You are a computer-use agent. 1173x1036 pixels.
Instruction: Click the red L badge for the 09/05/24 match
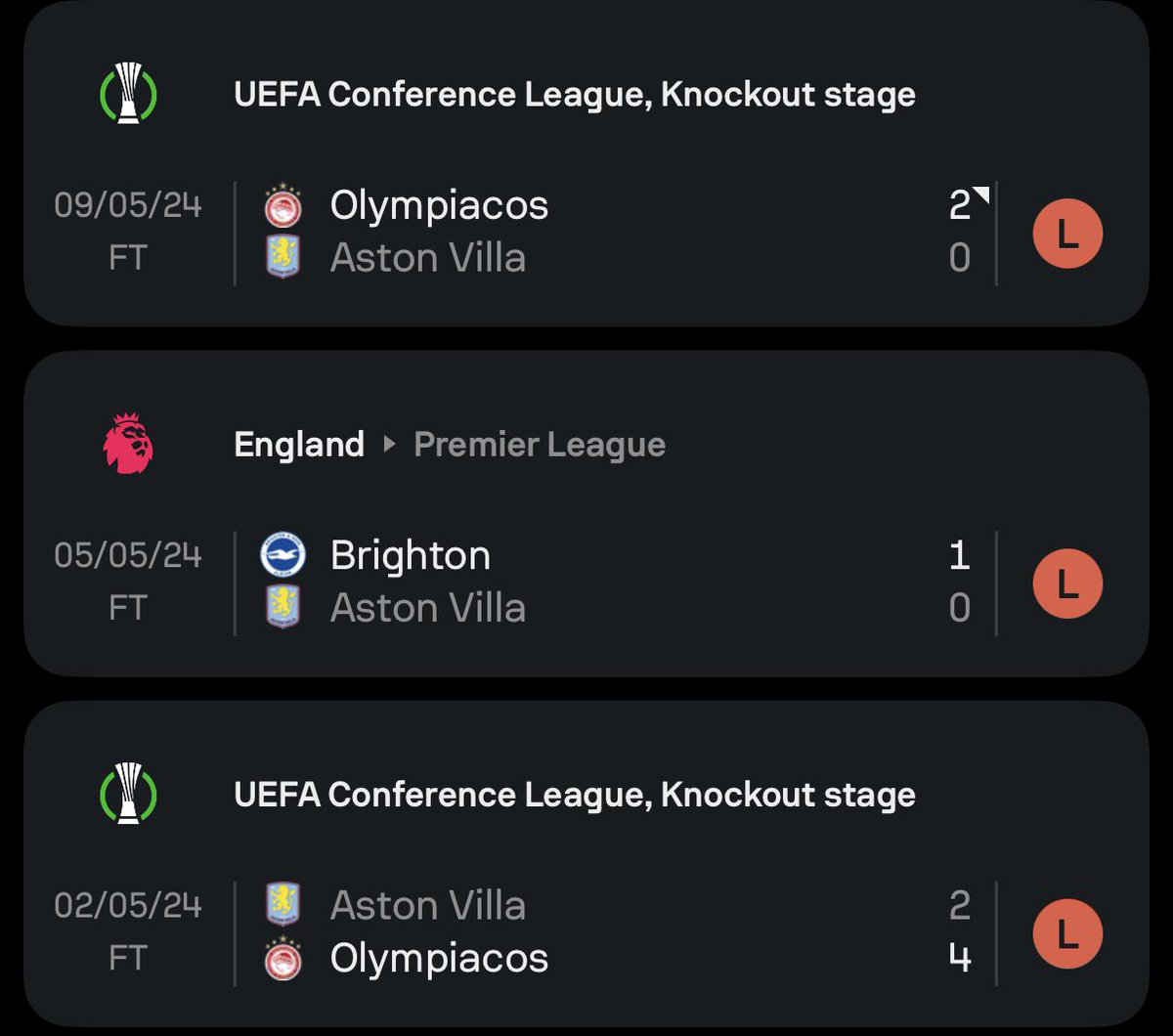click(1067, 235)
